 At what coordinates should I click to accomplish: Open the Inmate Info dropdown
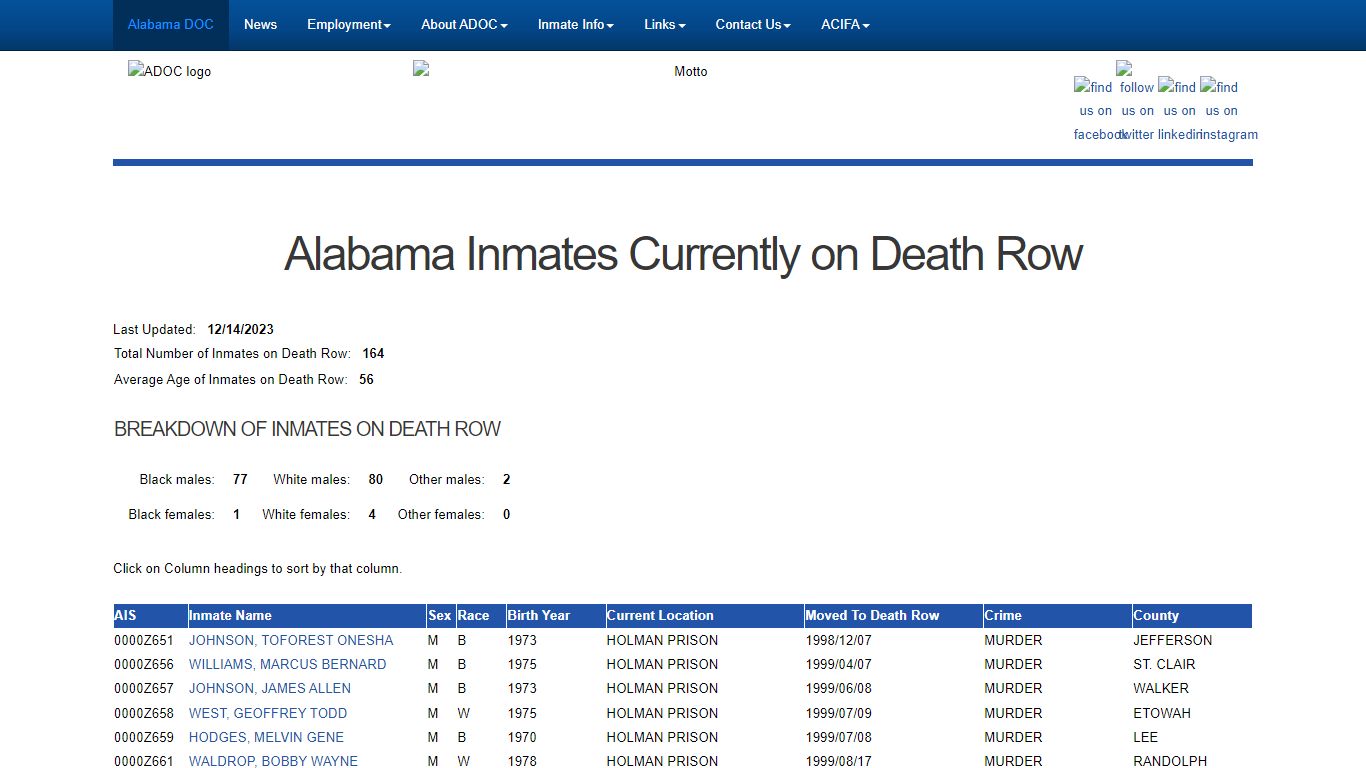[x=575, y=25]
